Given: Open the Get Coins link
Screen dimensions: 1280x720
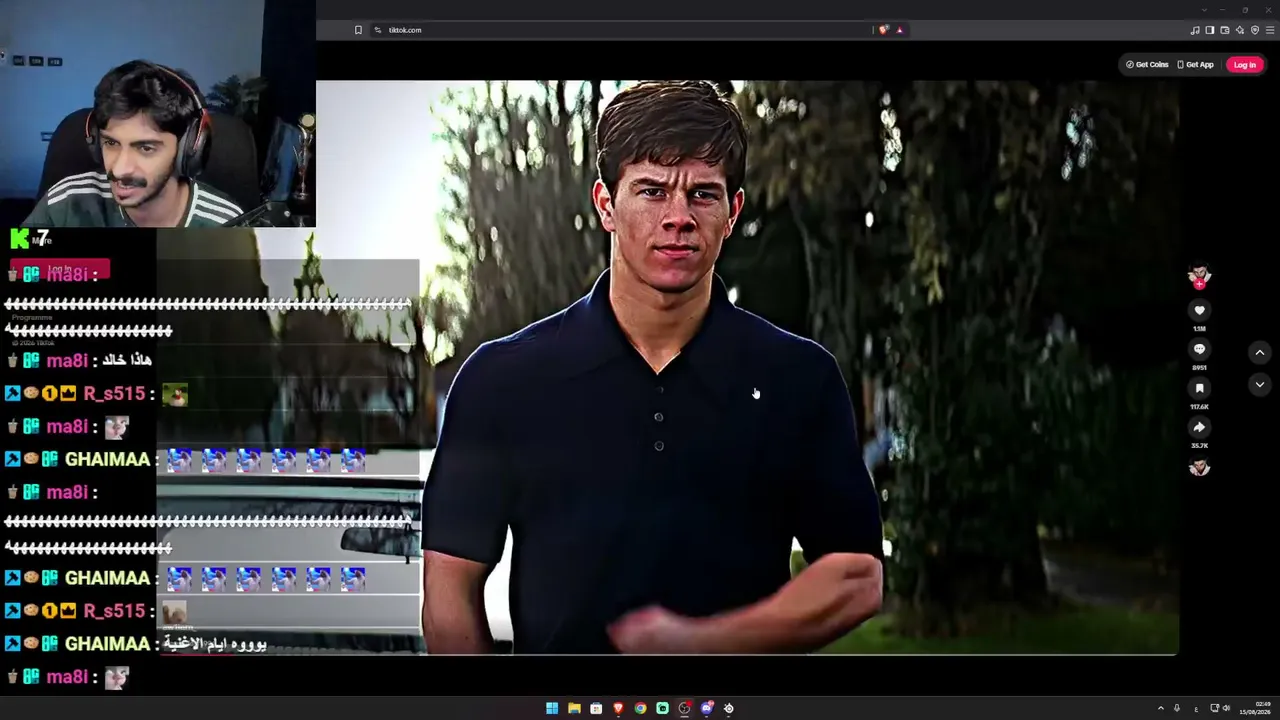Looking at the screenshot, I should [1147, 65].
